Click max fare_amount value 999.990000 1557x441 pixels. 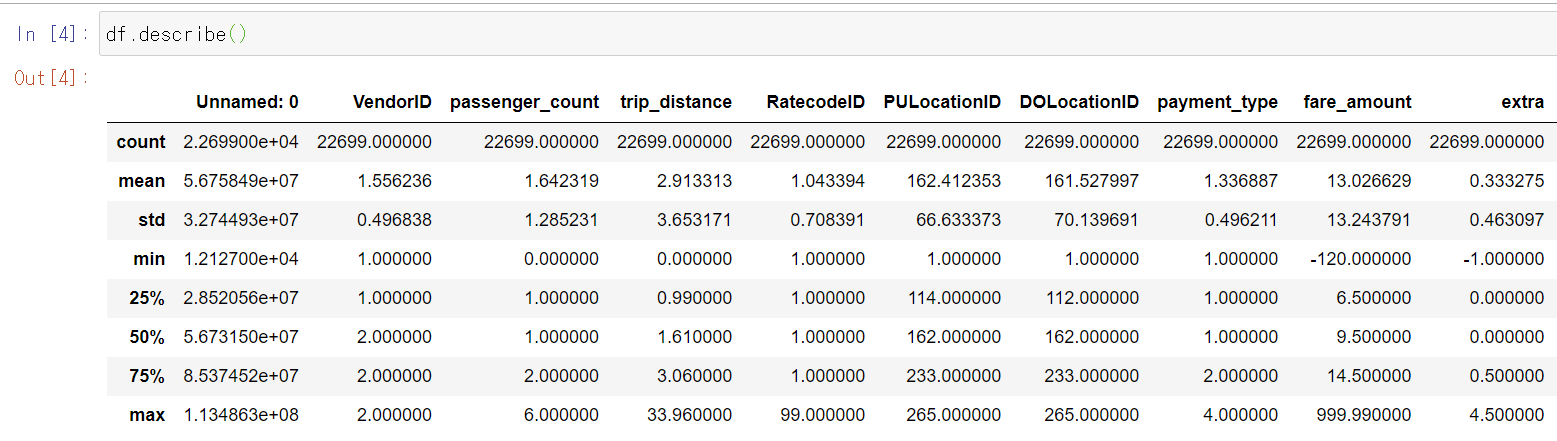coord(1367,415)
